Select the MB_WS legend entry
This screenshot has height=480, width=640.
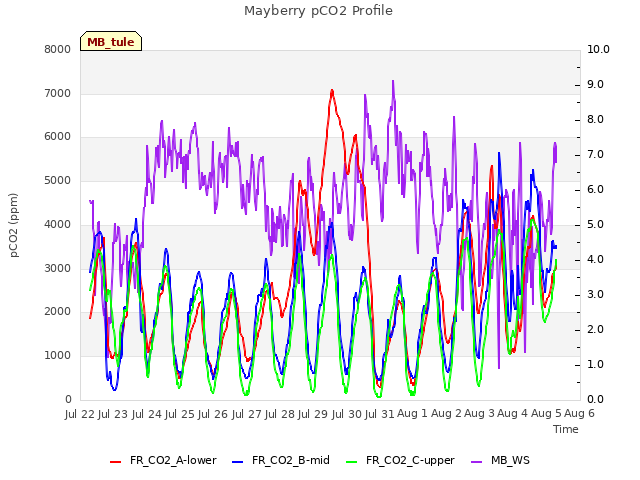click(x=500, y=460)
